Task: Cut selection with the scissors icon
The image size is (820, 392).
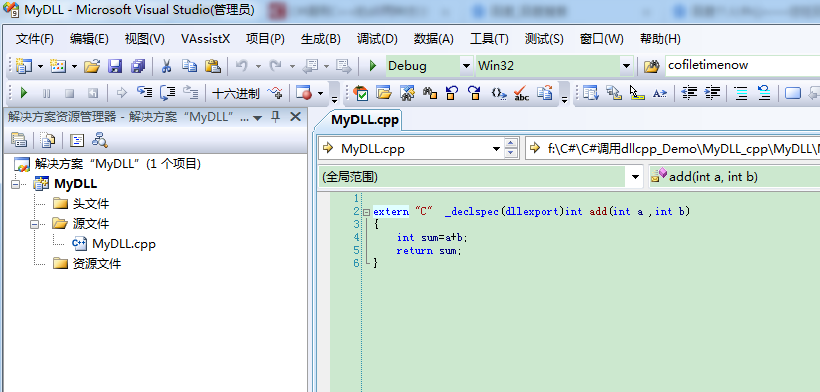Action: click(x=166, y=66)
